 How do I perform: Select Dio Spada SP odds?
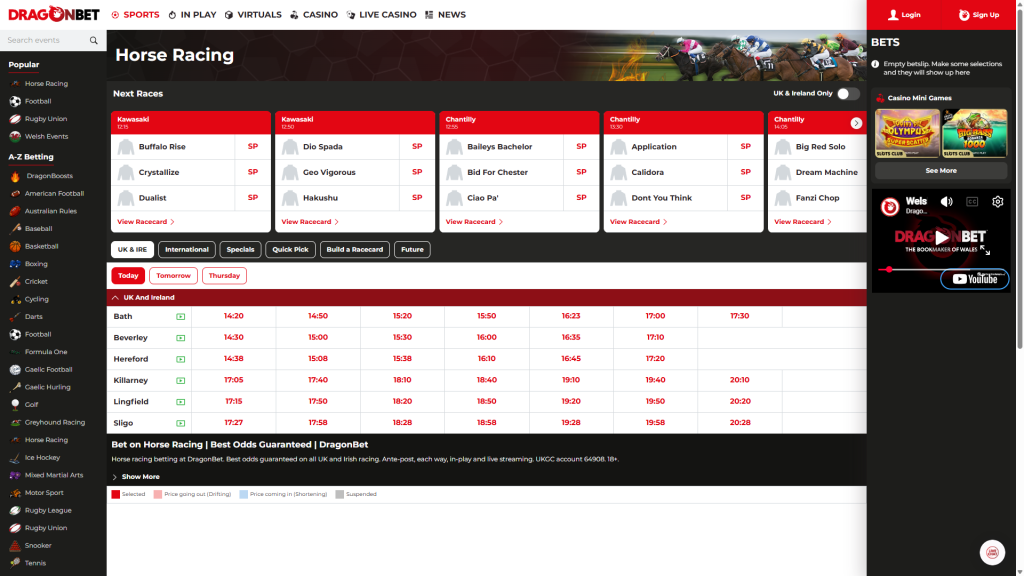[x=417, y=147]
